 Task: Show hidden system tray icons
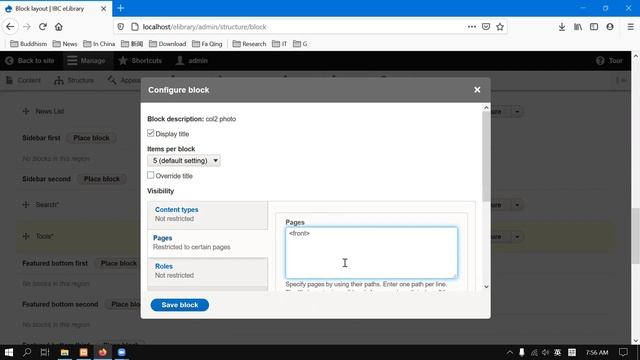coord(510,352)
